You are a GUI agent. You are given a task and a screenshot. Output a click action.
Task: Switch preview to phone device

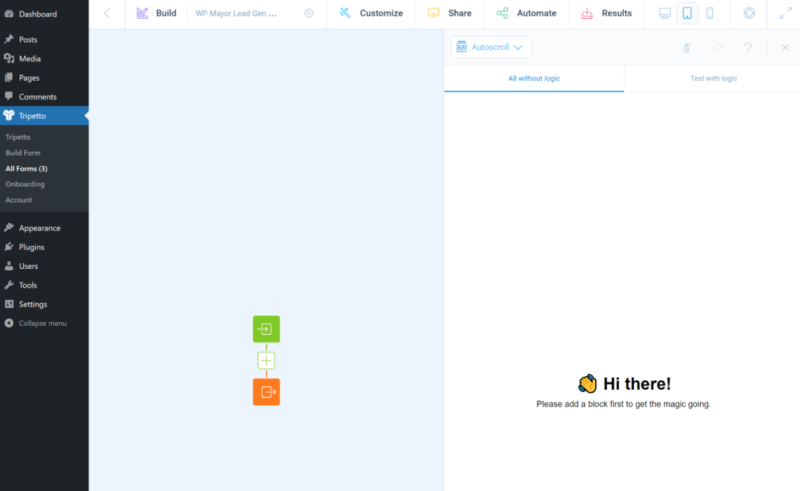pyautogui.click(x=710, y=13)
